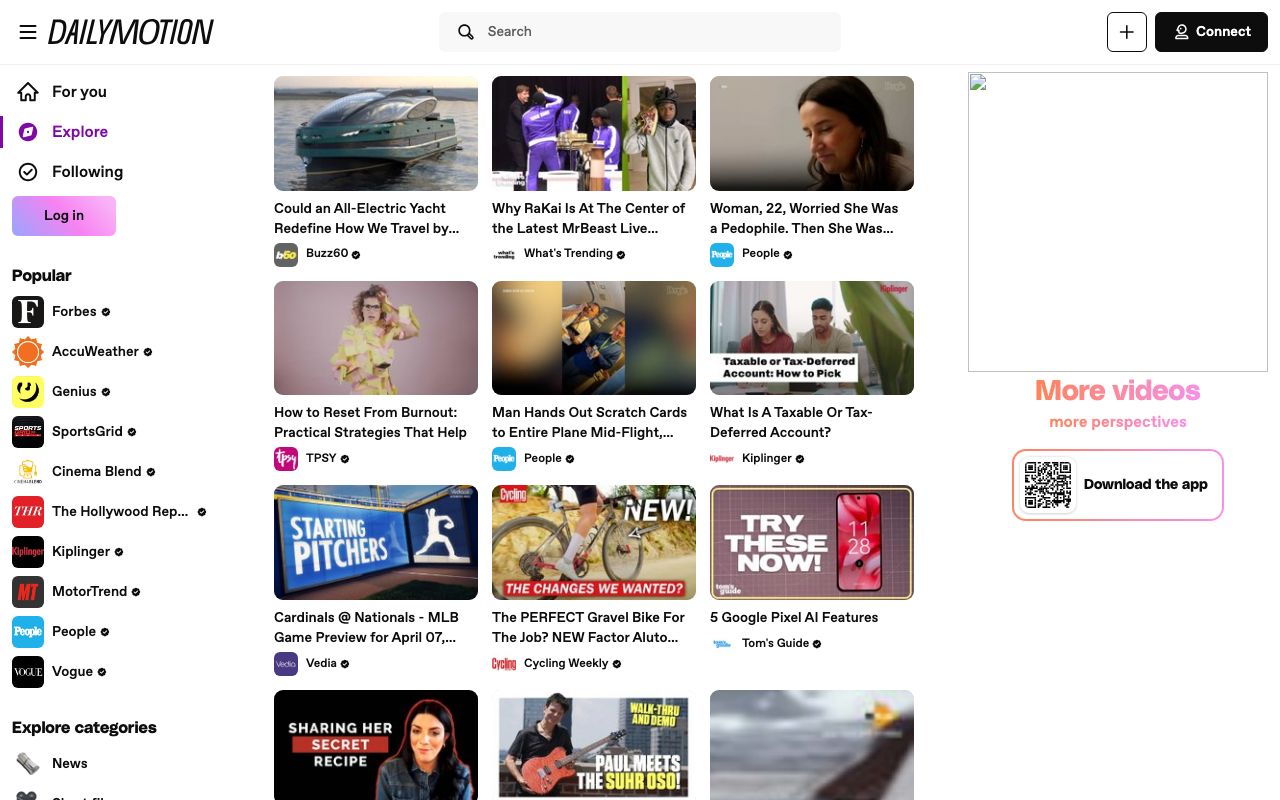Click the People sidebar logo
The image size is (1280, 800).
pos(28,632)
